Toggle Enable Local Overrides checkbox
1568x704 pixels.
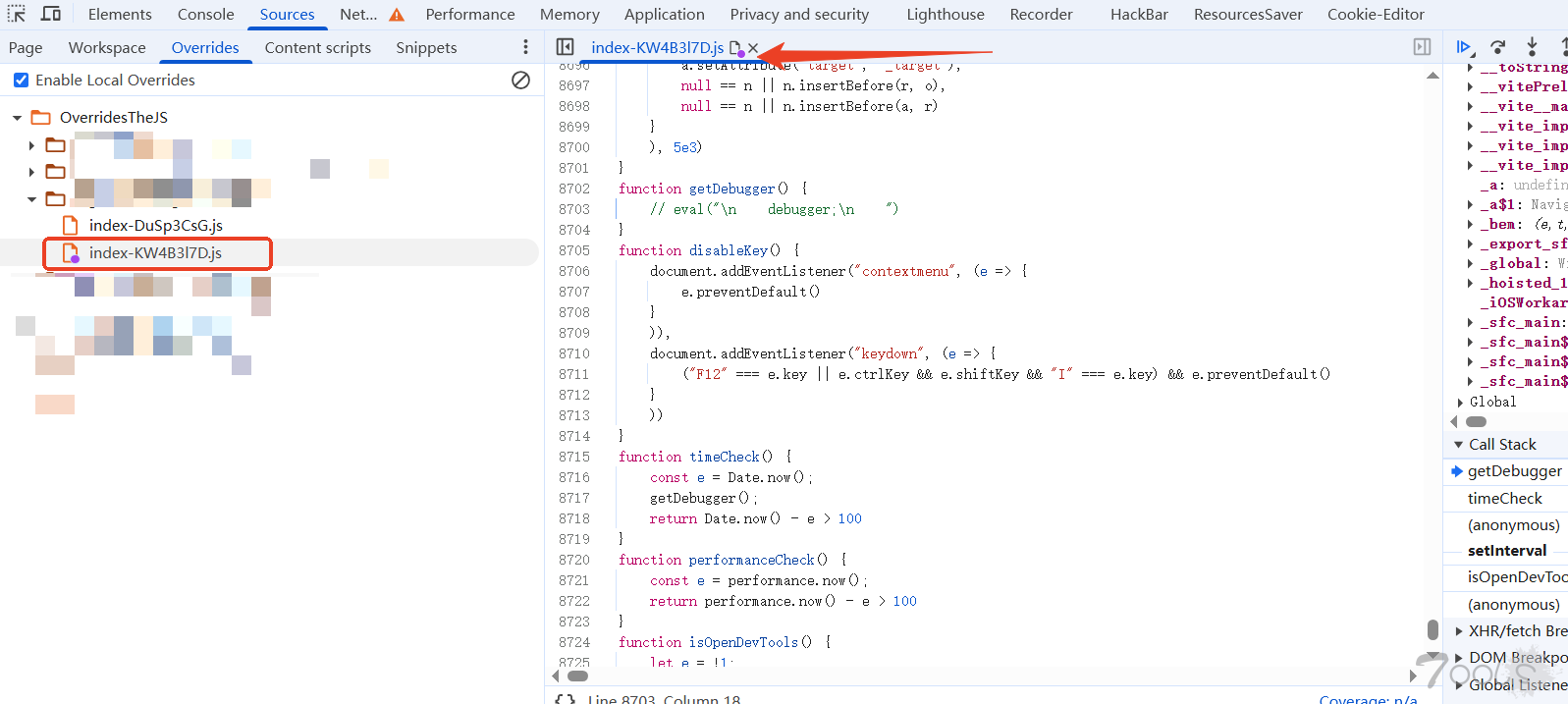[x=21, y=80]
